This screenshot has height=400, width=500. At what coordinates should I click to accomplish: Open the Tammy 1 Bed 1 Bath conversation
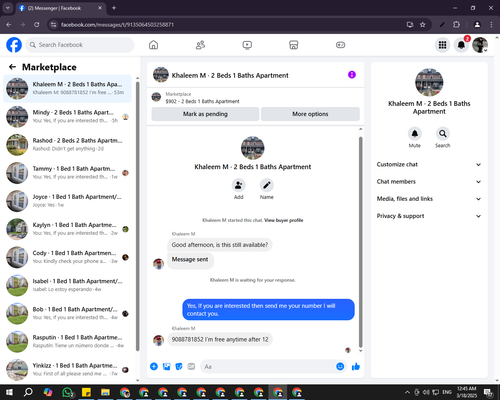click(x=67, y=173)
